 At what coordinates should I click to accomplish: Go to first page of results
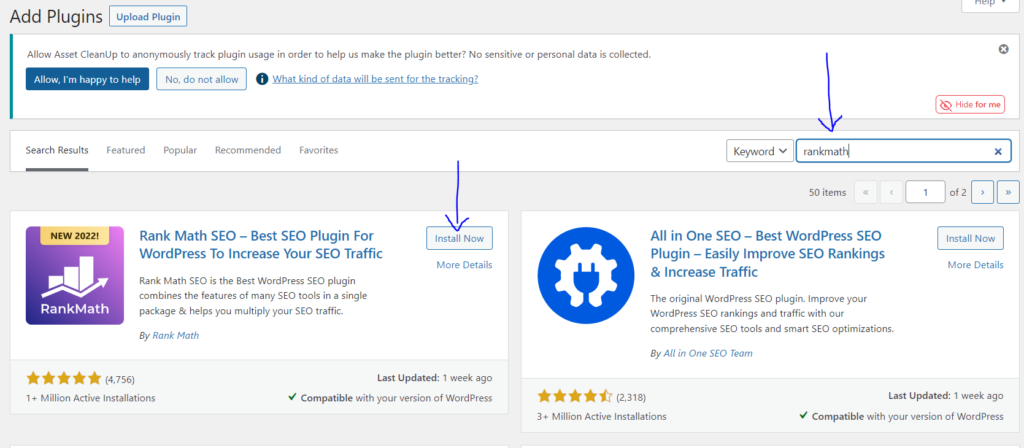pyautogui.click(x=865, y=192)
